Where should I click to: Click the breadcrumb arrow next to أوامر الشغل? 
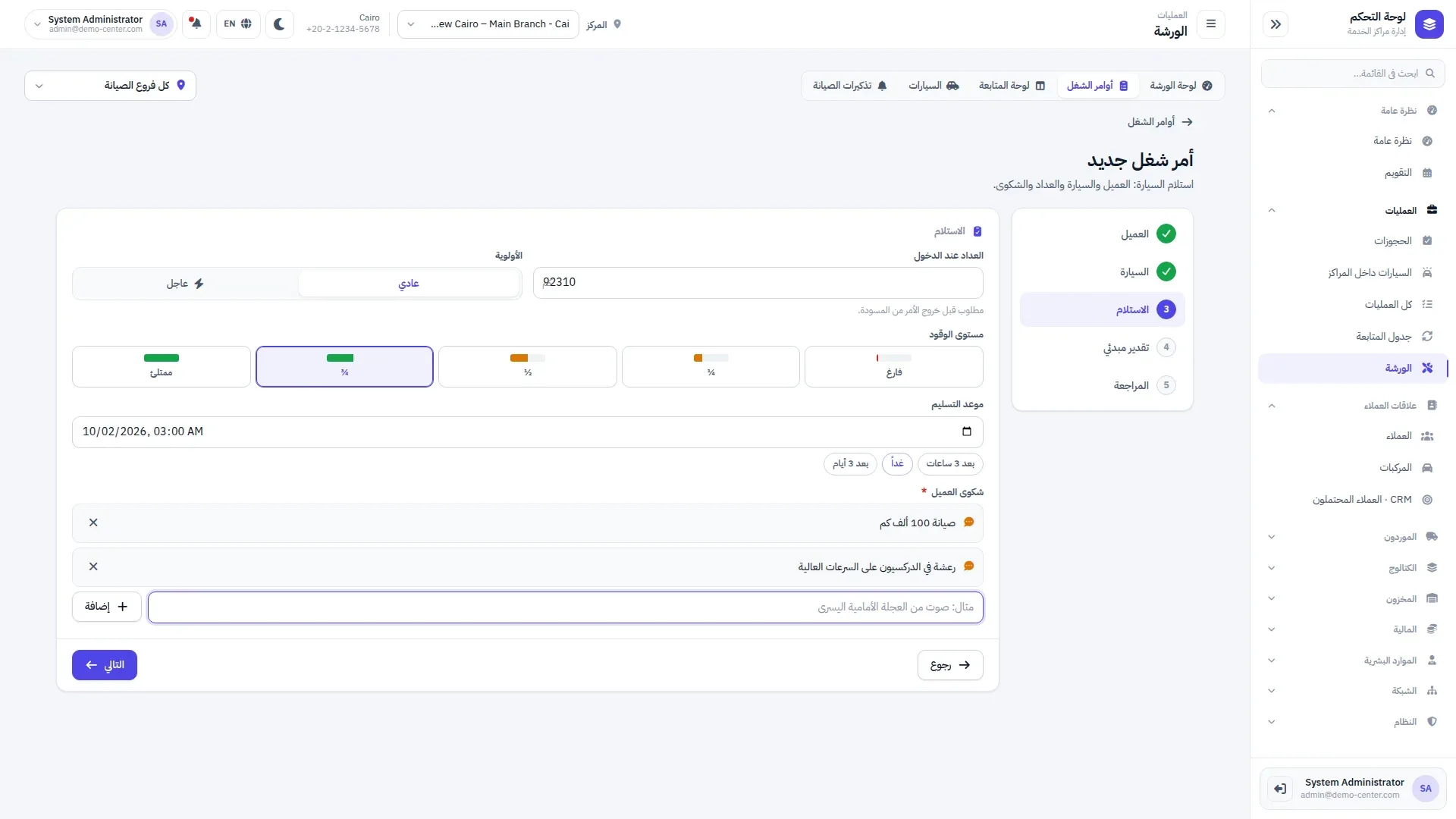1188,122
